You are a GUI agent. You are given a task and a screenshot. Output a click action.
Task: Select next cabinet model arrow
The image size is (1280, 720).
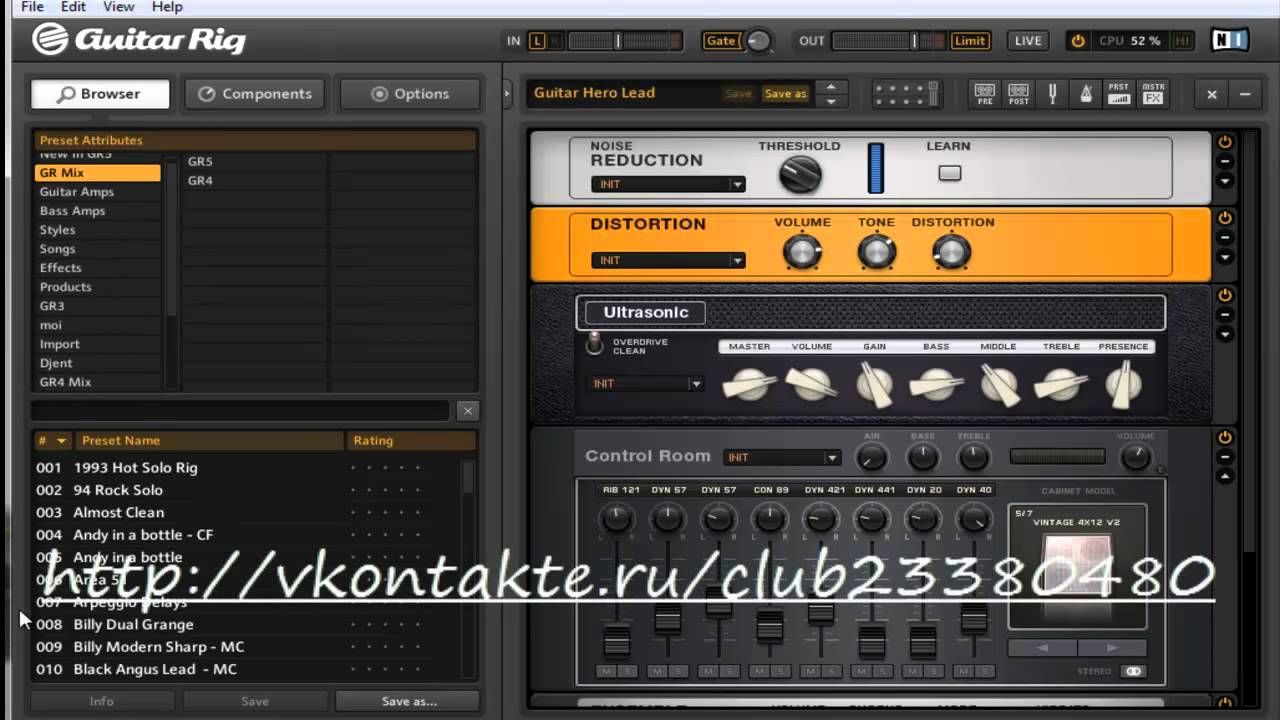pos(1112,648)
